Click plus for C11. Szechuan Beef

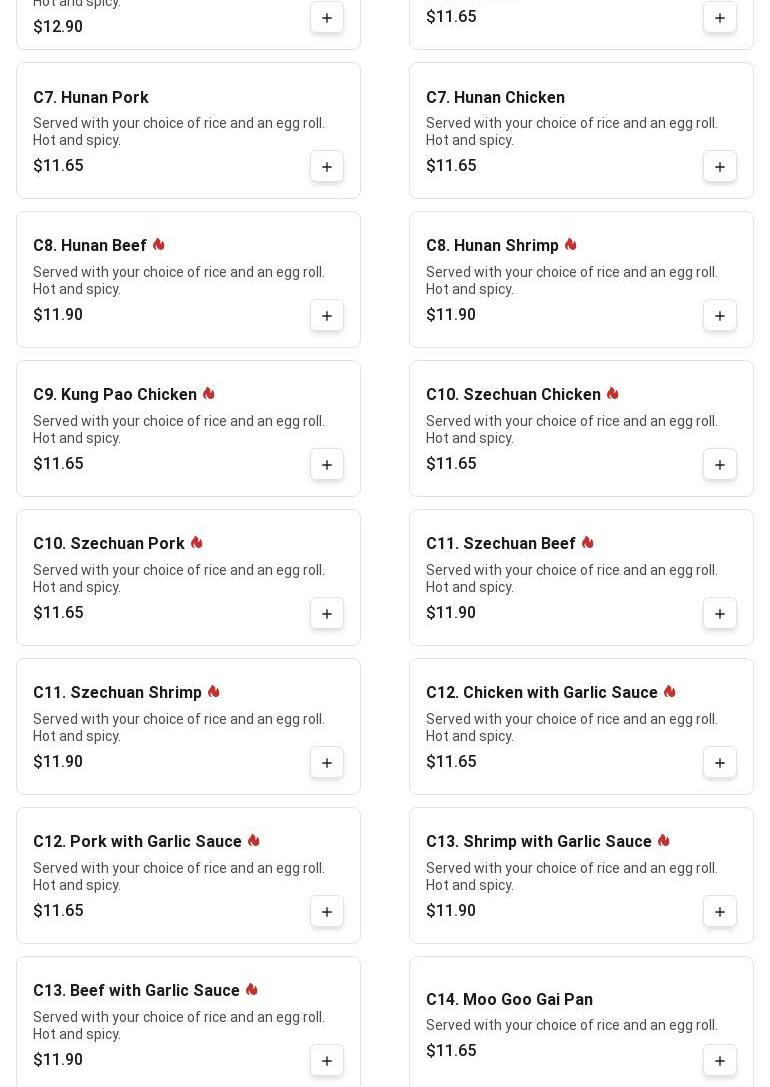point(720,613)
